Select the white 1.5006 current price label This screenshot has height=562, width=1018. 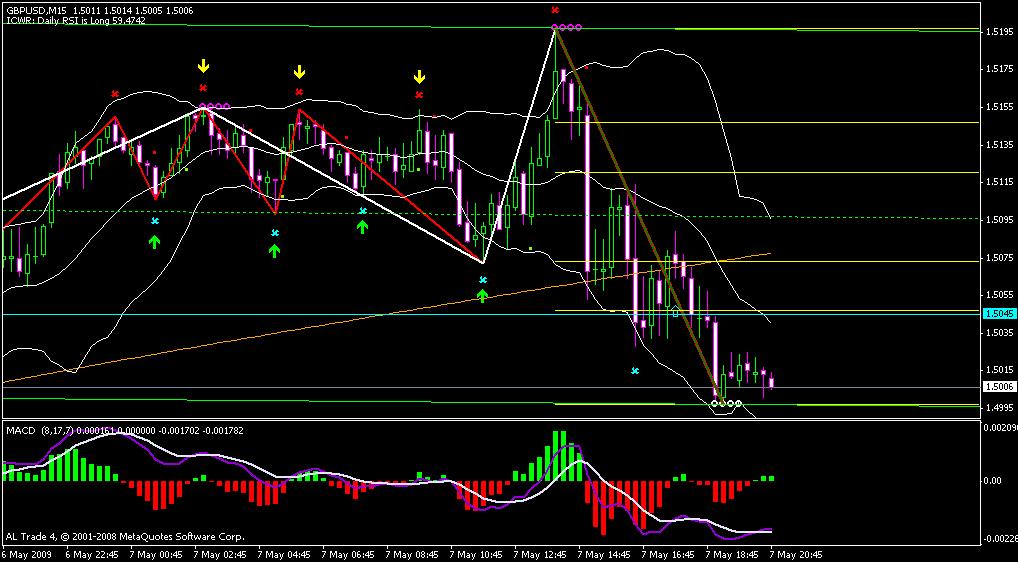click(x=999, y=387)
